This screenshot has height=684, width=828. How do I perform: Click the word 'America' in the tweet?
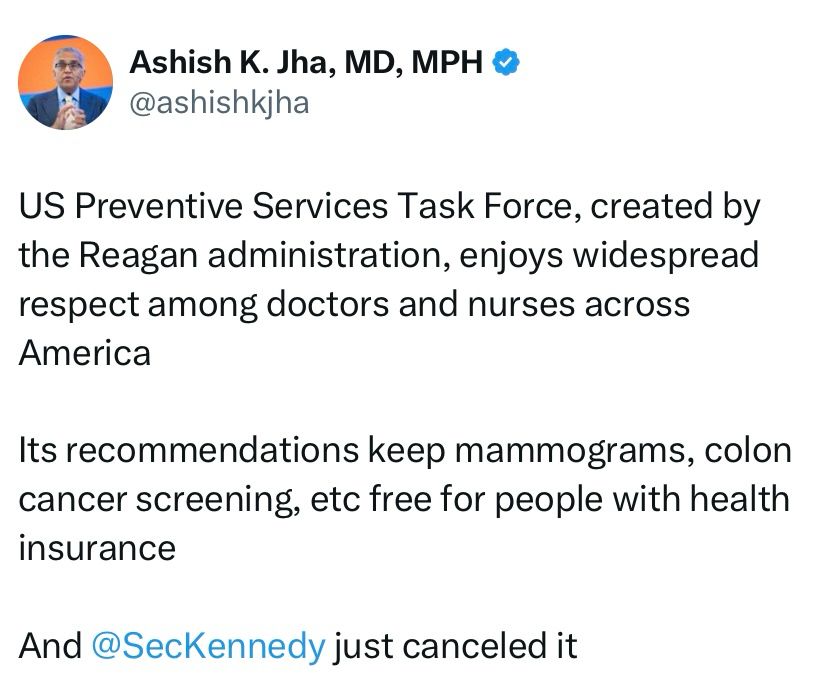coord(84,352)
